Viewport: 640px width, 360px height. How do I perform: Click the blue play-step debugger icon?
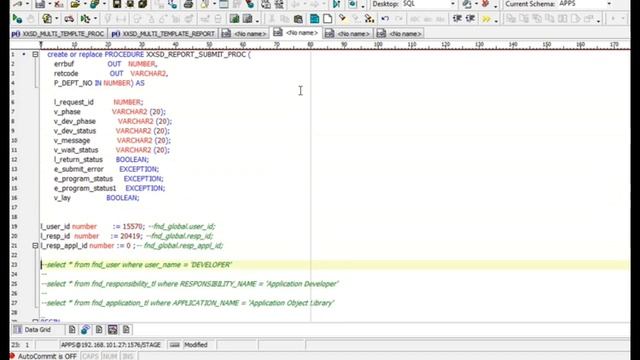click(336, 4)
